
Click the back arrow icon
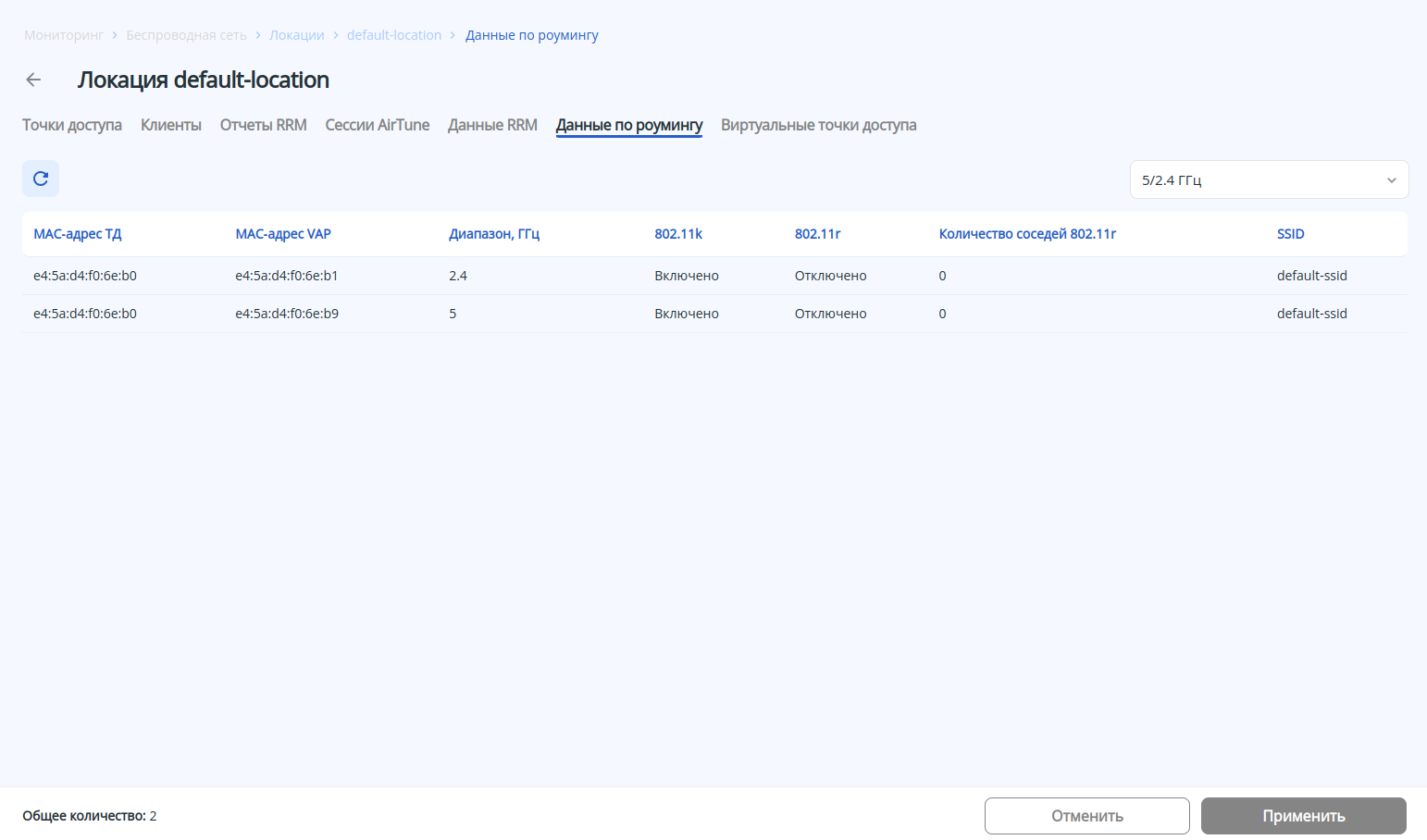tap(33, 80)
